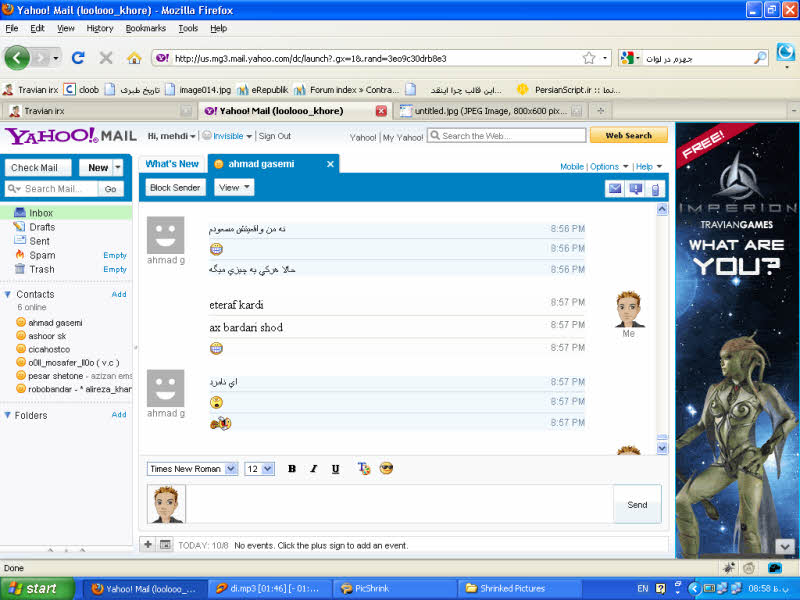The width and height of the screenshot is (800, 600).
Task: Toggle italic text formatting
Action: click(314, 468)
